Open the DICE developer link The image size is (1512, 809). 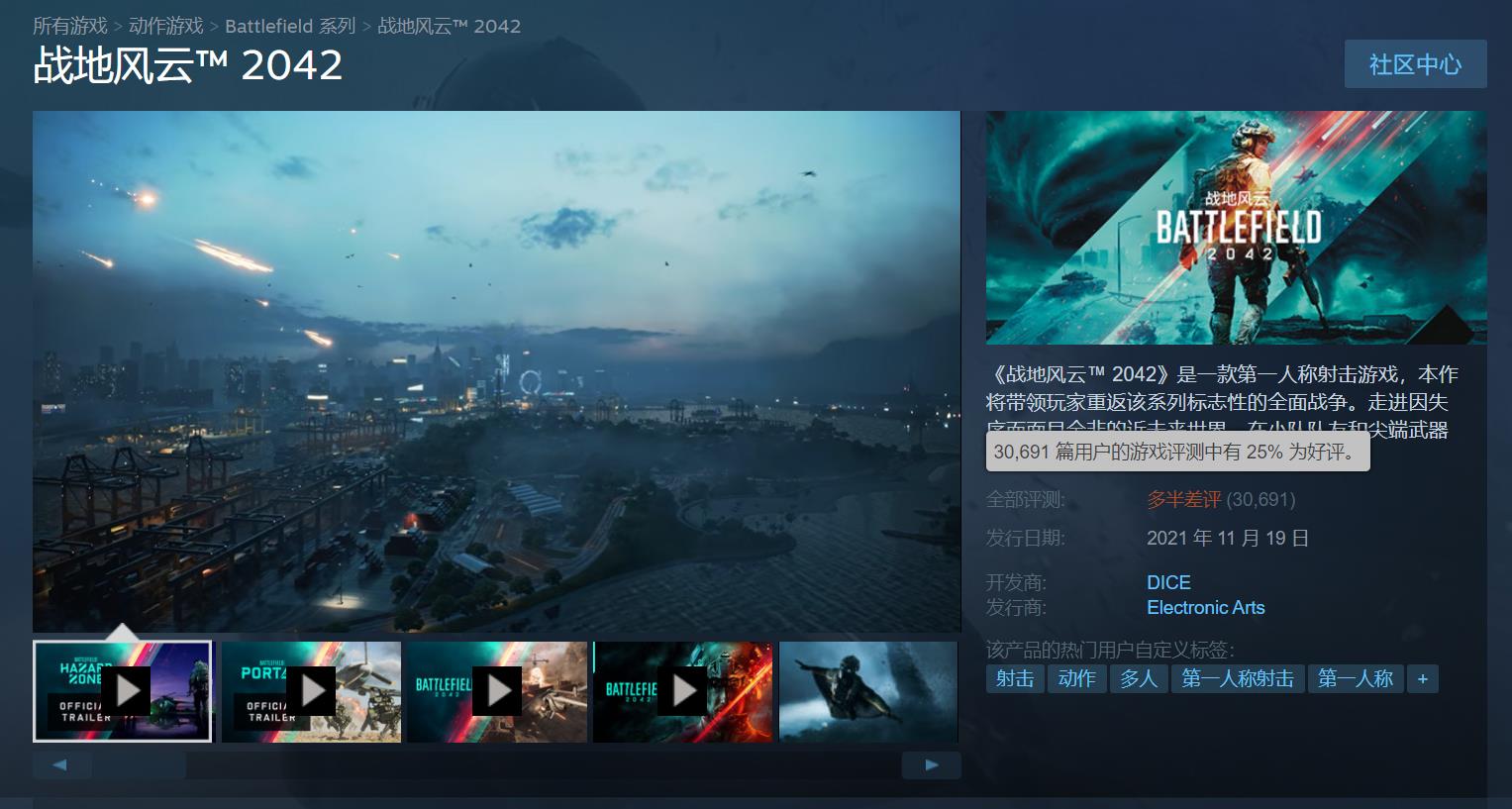point(1168,582)
